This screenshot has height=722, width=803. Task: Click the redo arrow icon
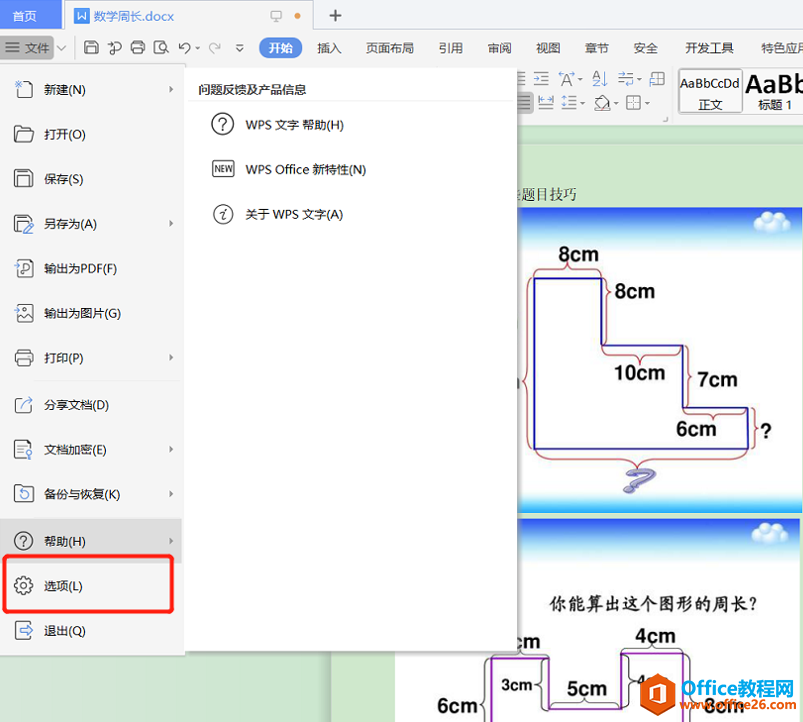coord(215,48)
